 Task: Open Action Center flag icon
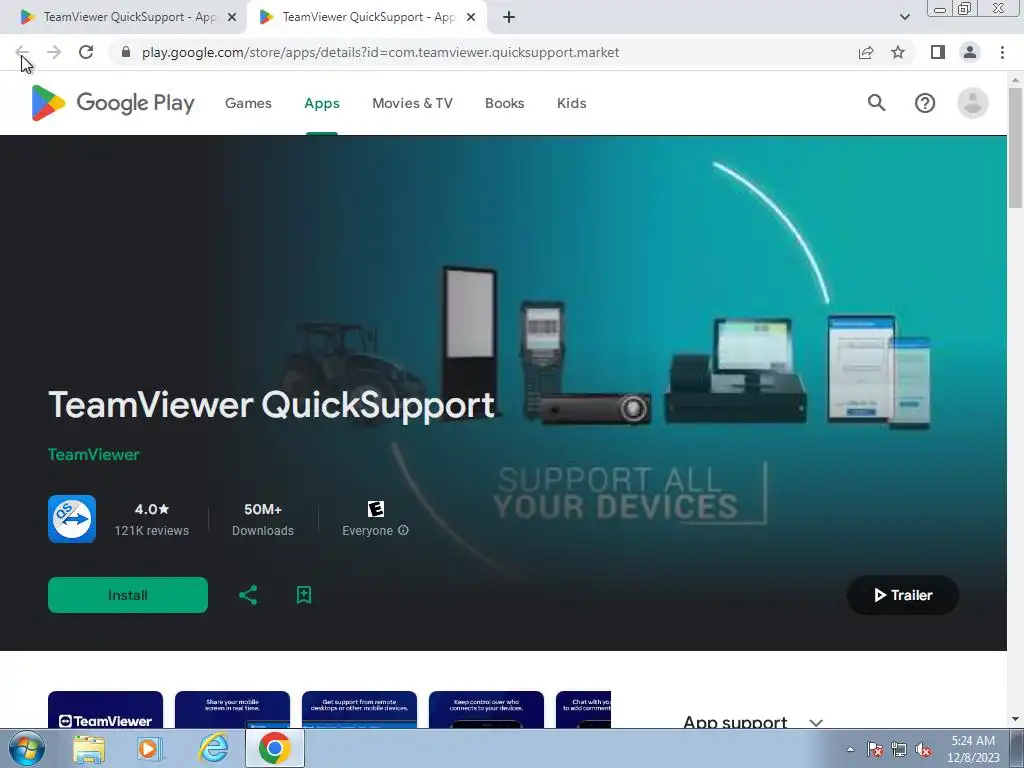tap(875, 749)
